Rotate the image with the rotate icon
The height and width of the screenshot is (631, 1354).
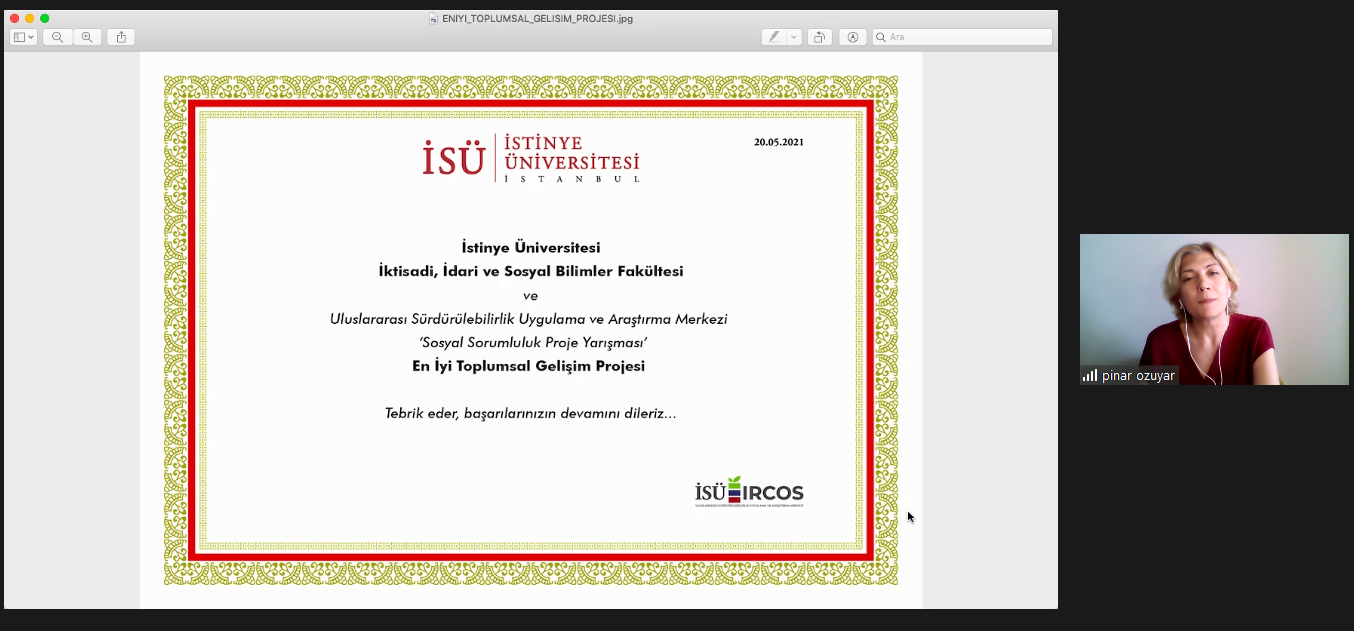[x=819, y=37]
